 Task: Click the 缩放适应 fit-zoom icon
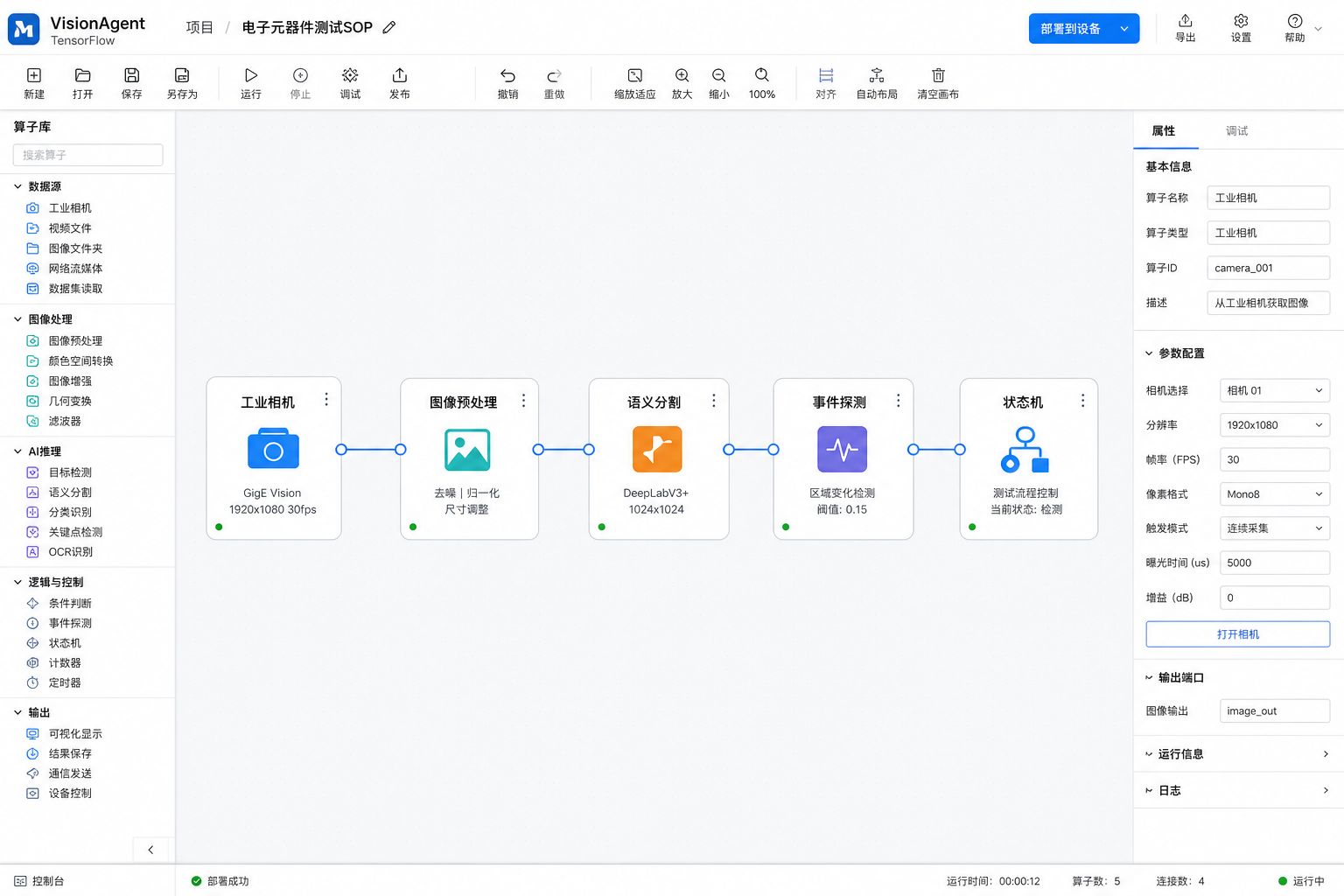635,75
